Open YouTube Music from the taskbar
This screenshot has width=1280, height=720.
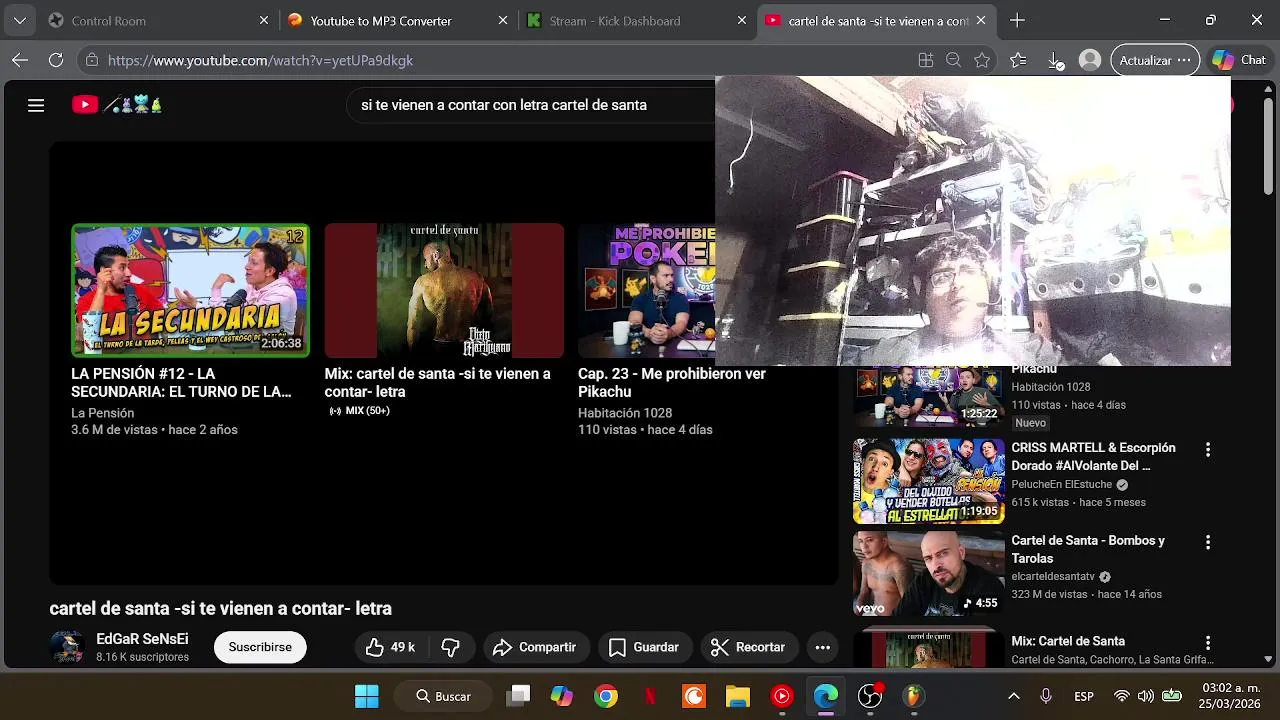click(782, 696)
